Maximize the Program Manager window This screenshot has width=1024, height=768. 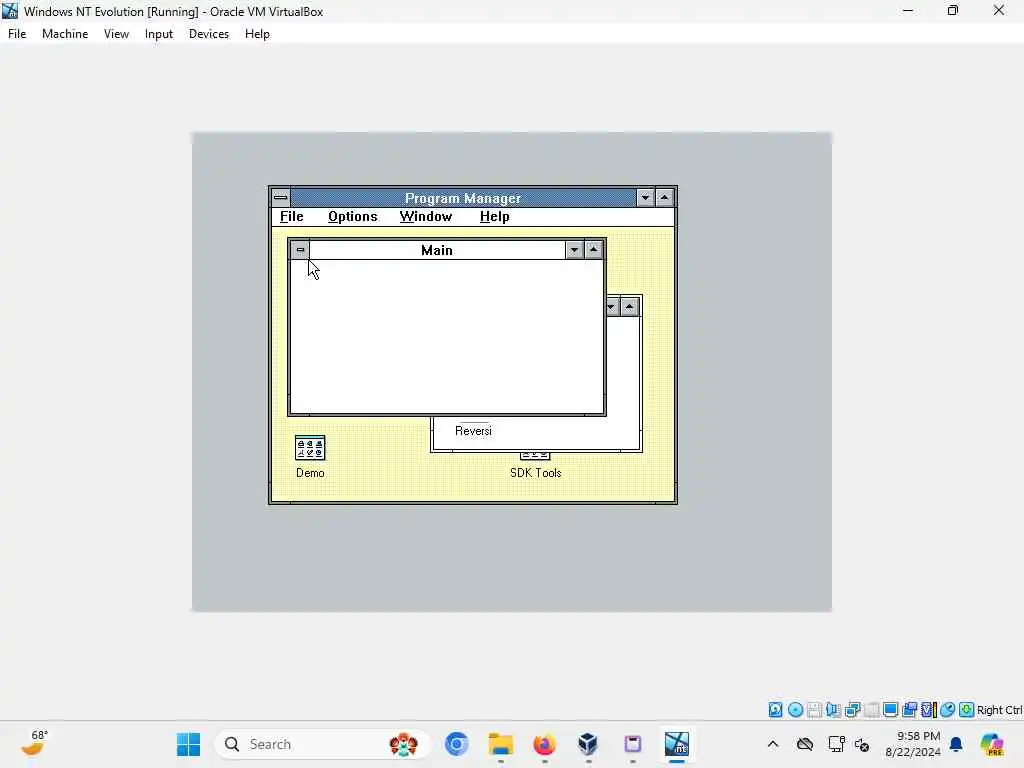tap(664, 197)
